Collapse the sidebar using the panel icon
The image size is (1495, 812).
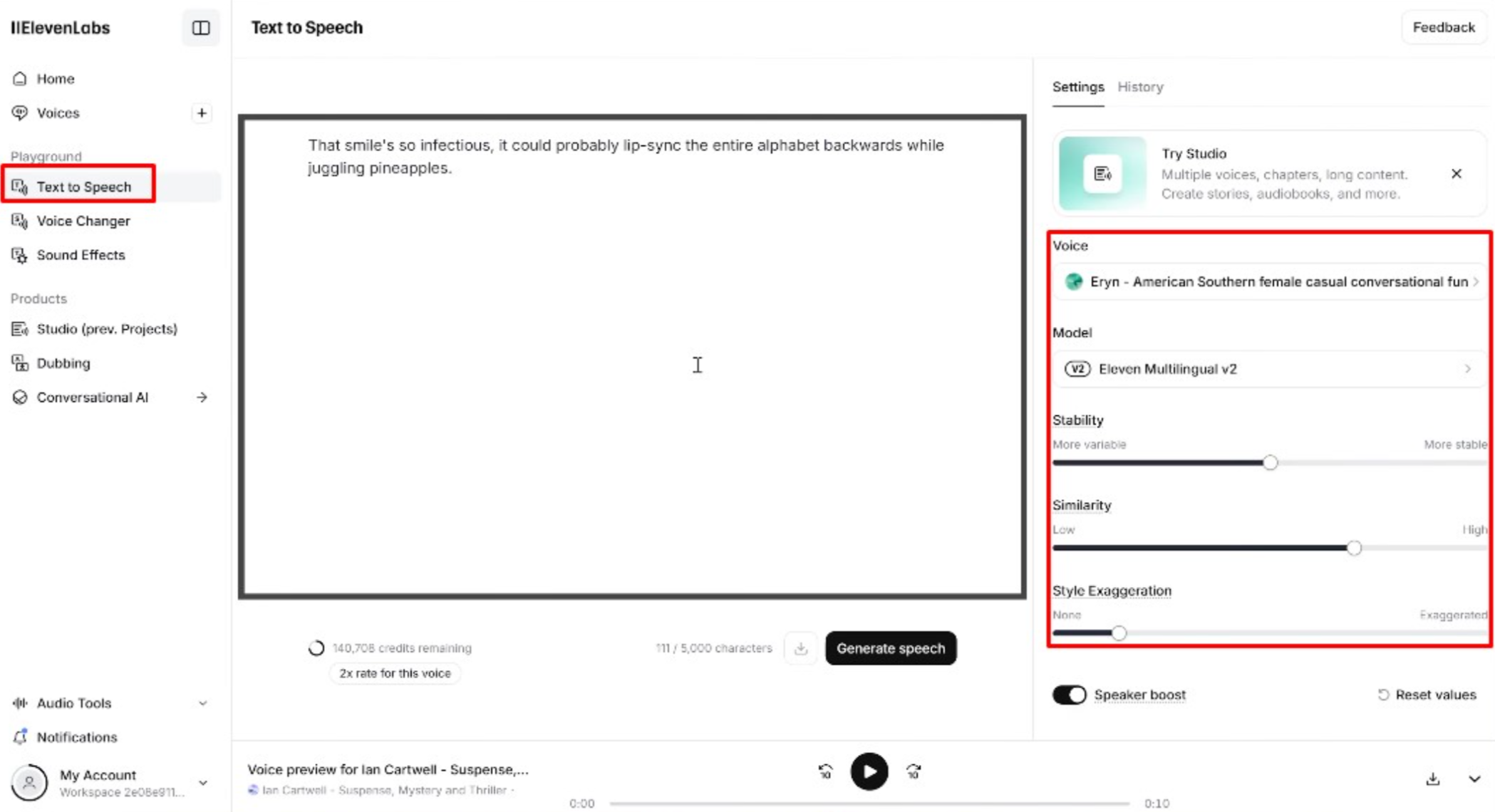pyautogui.click(x=201, y=28)
